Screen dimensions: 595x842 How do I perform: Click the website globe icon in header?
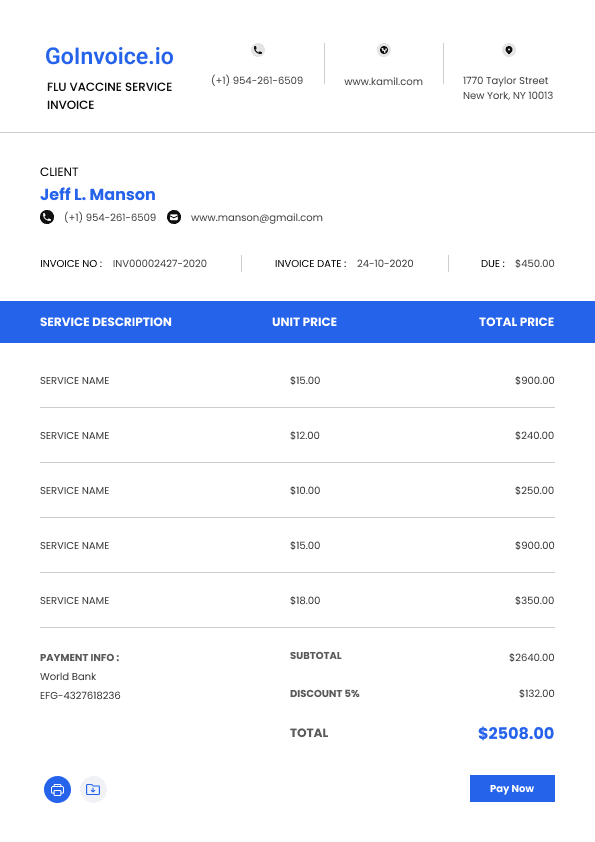pos(383,50)
